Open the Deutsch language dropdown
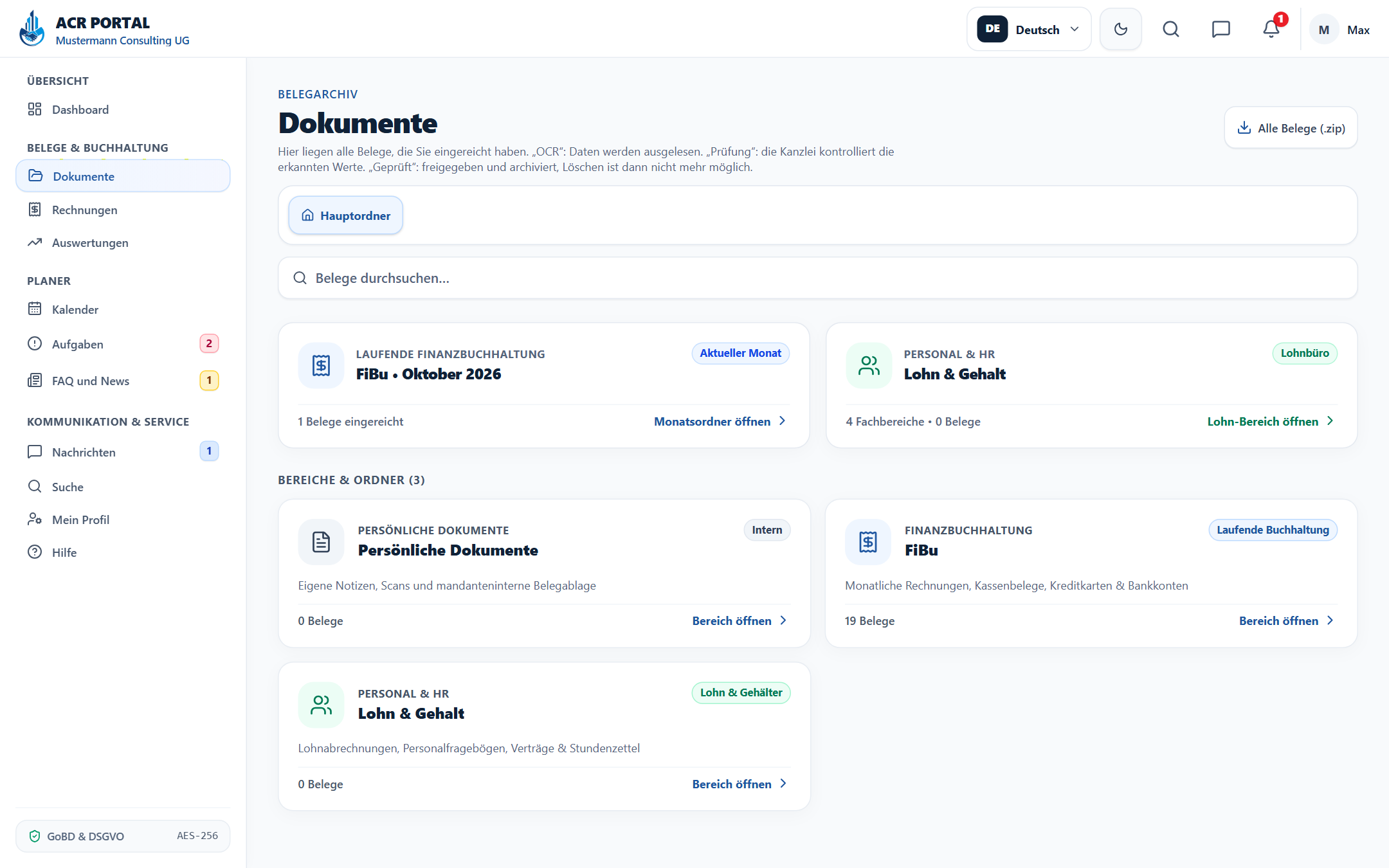The height and width of the screenshot is (868, 1389). [x=1029, y=29]
